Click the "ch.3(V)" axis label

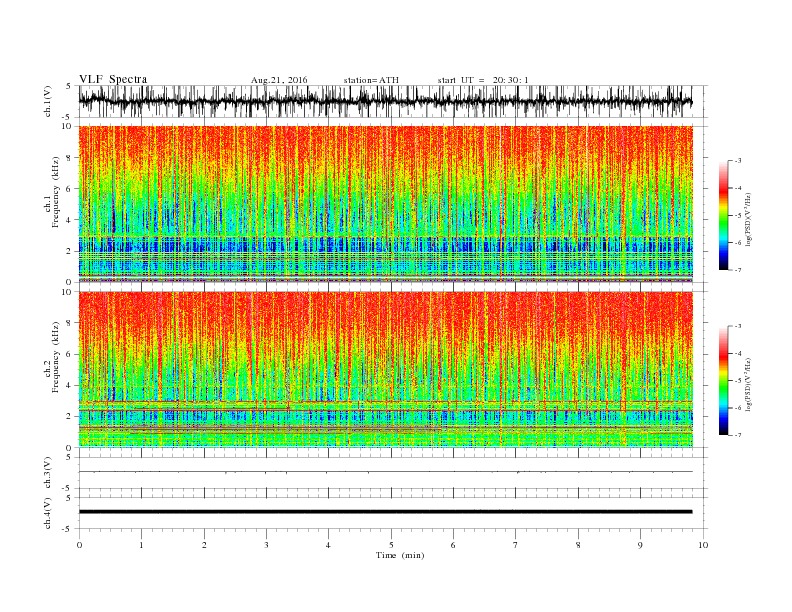coord(48,473)
